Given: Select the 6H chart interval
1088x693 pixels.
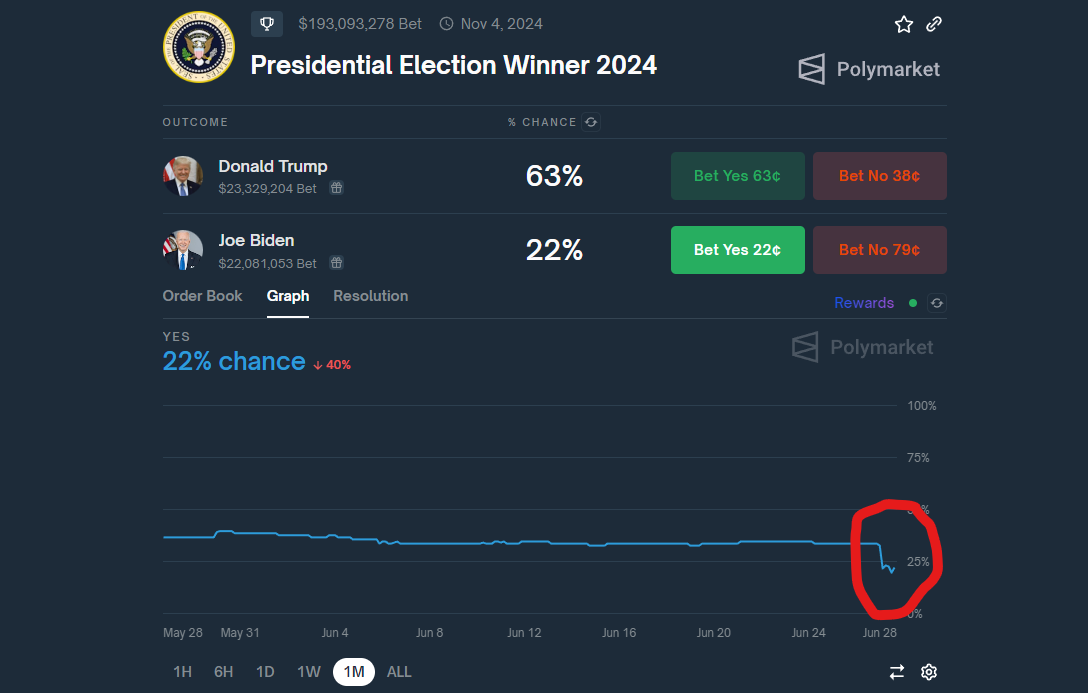Looking at the screenshot, I should pyautogui.click(x=223, y=672).
